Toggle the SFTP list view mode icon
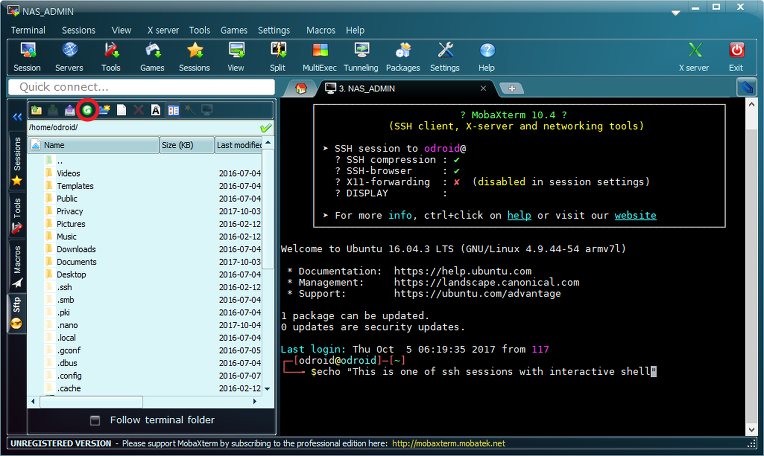This screenshot has height=456, width=764. click(x=173, y=110)
